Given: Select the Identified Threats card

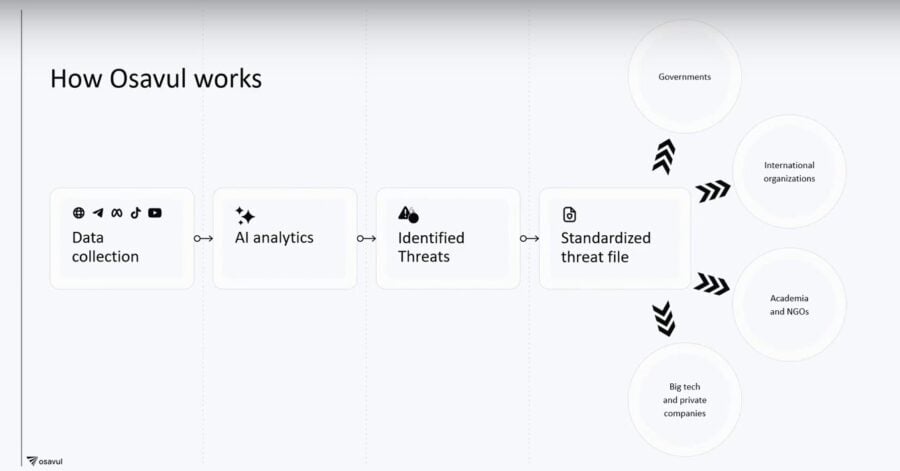Looking at the screenshot, I should [448, 239].
